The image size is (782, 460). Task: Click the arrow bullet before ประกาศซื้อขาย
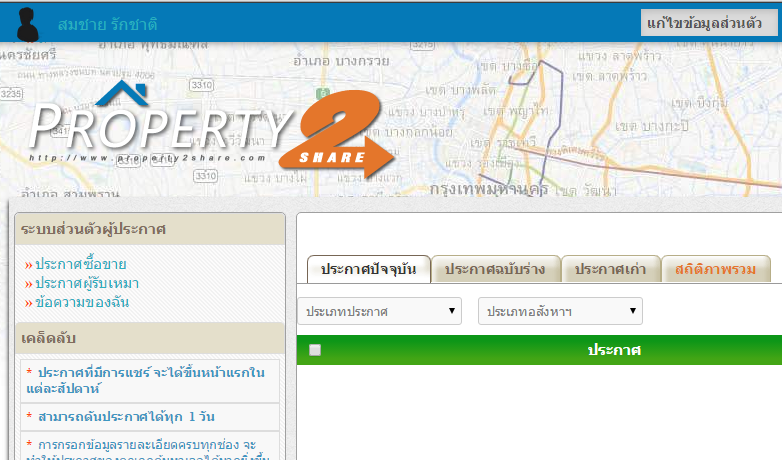click(28, 265)
